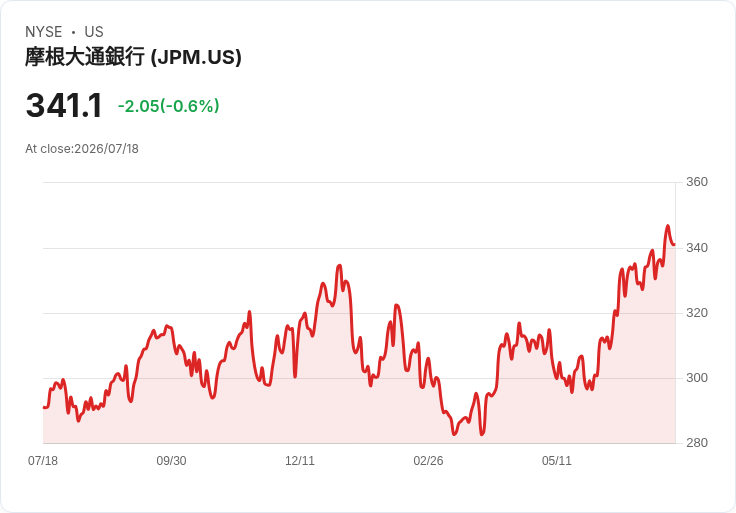Click the chart's latest end point near 341
This screenshot has height=513, width=736.
(x=675, y=245)
